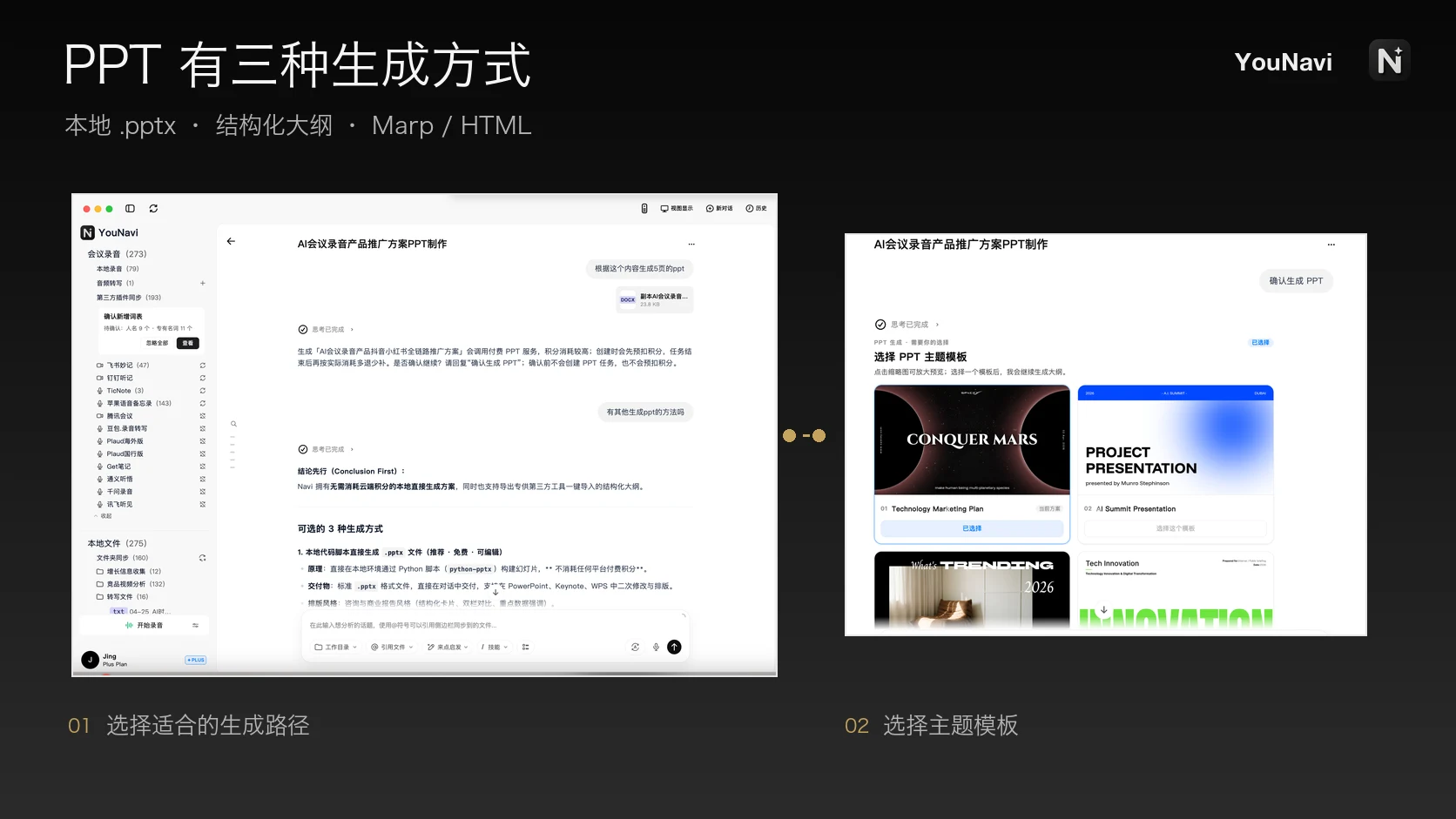Click 选择这个模板 for AI Summit Presentation

click(1176, 528)
